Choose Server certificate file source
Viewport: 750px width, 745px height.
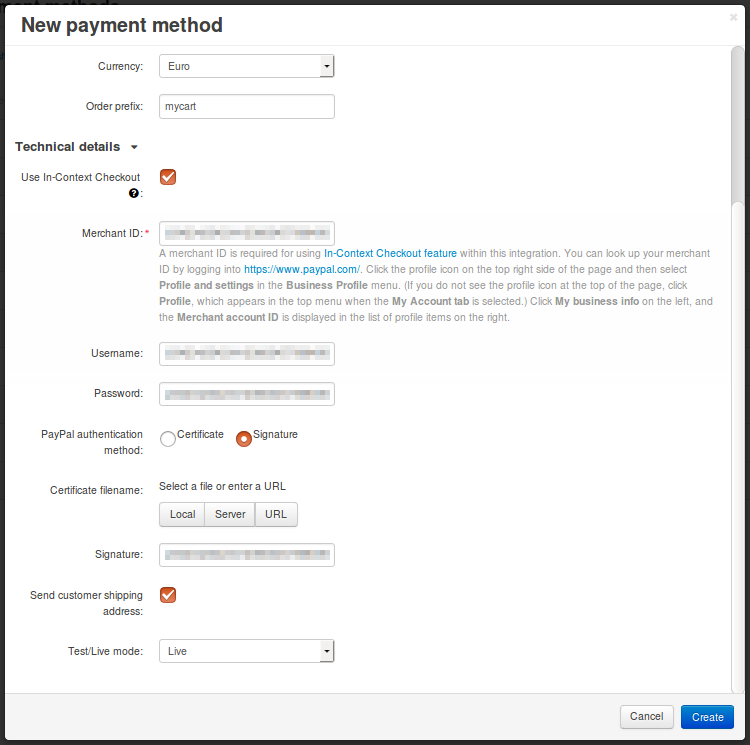(x=230, y=515)
